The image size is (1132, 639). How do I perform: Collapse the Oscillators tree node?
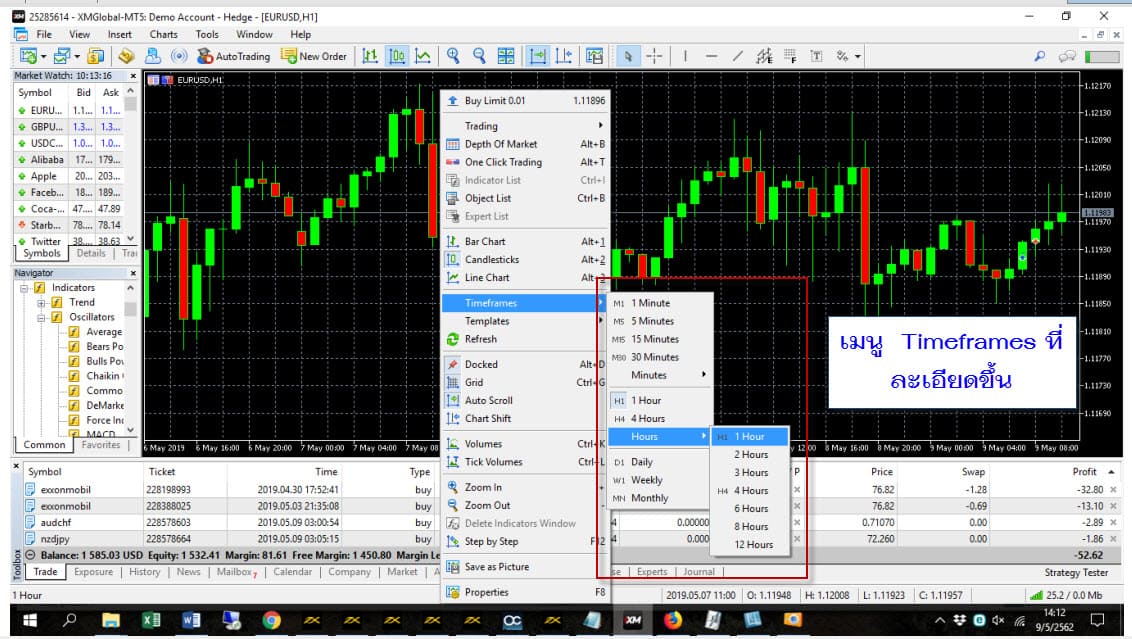42,317
